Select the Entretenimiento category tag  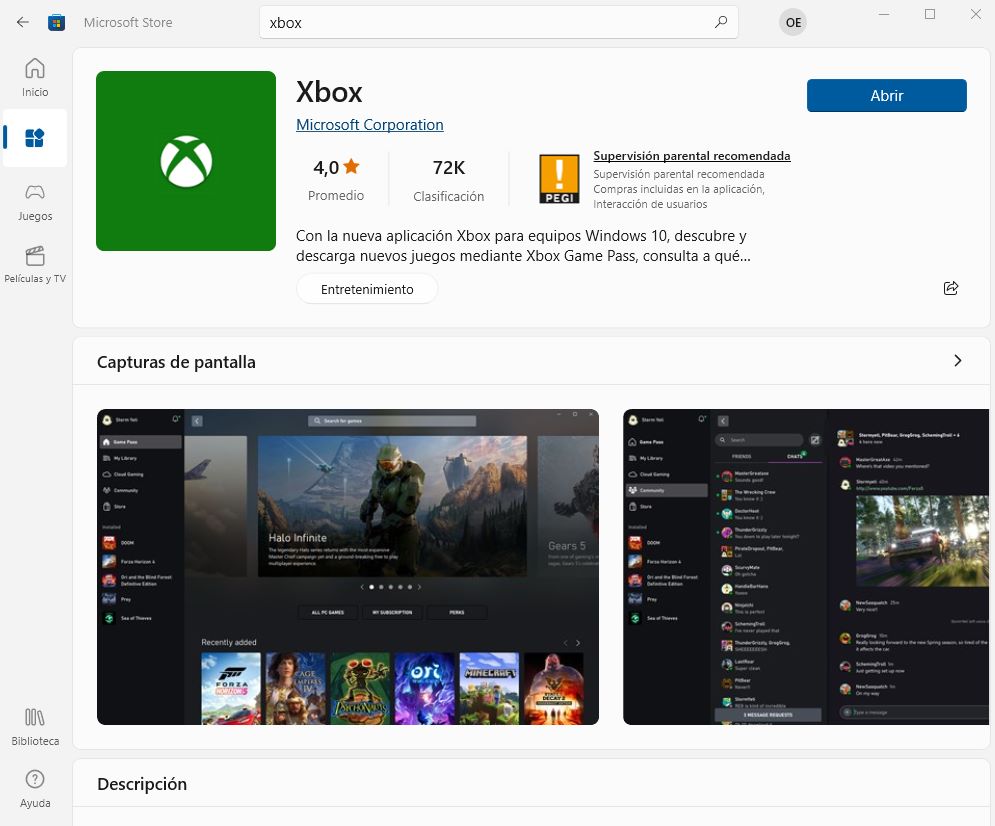[367, 289]
